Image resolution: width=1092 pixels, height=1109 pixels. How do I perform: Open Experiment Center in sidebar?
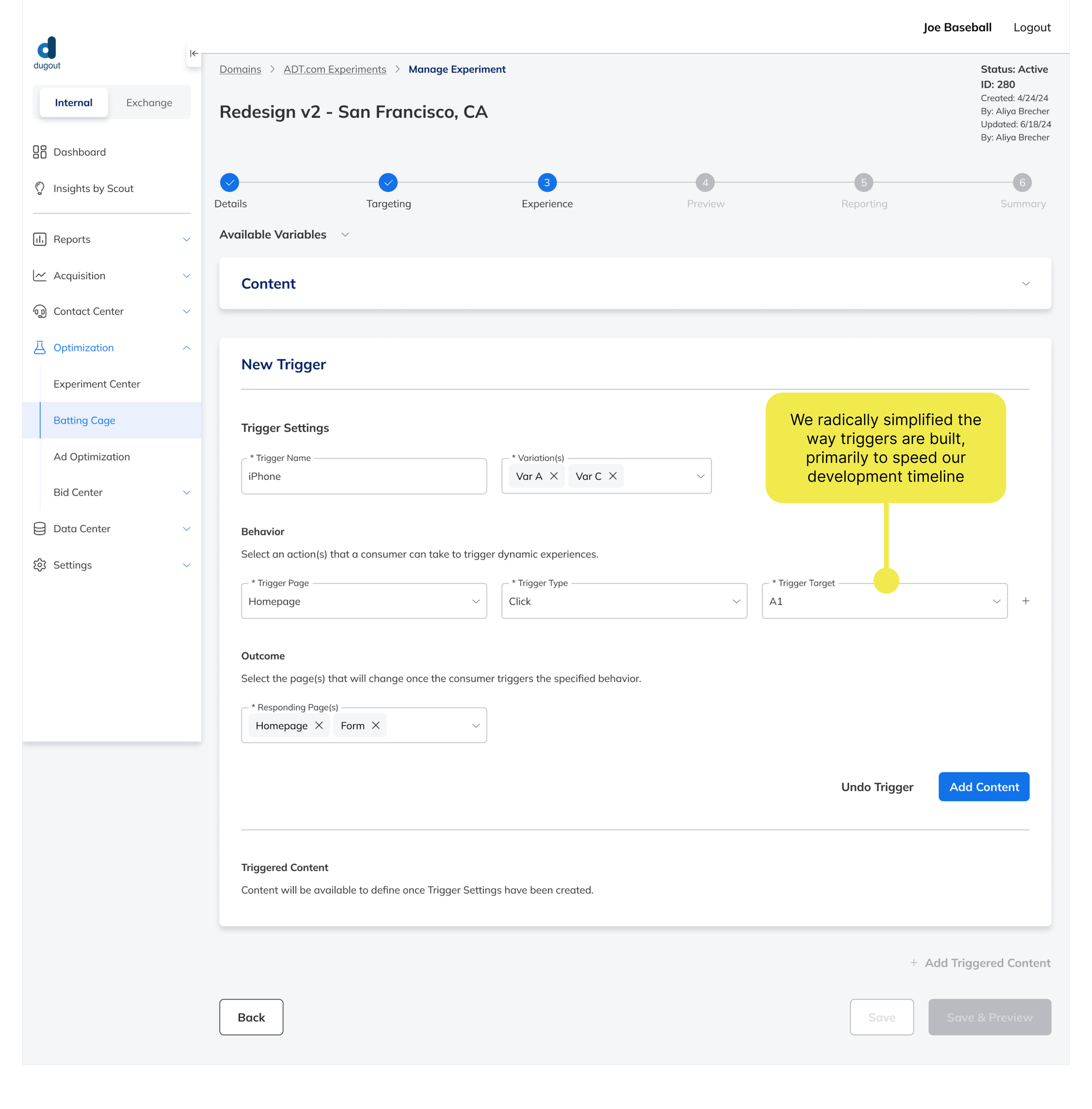coord(97,384)
